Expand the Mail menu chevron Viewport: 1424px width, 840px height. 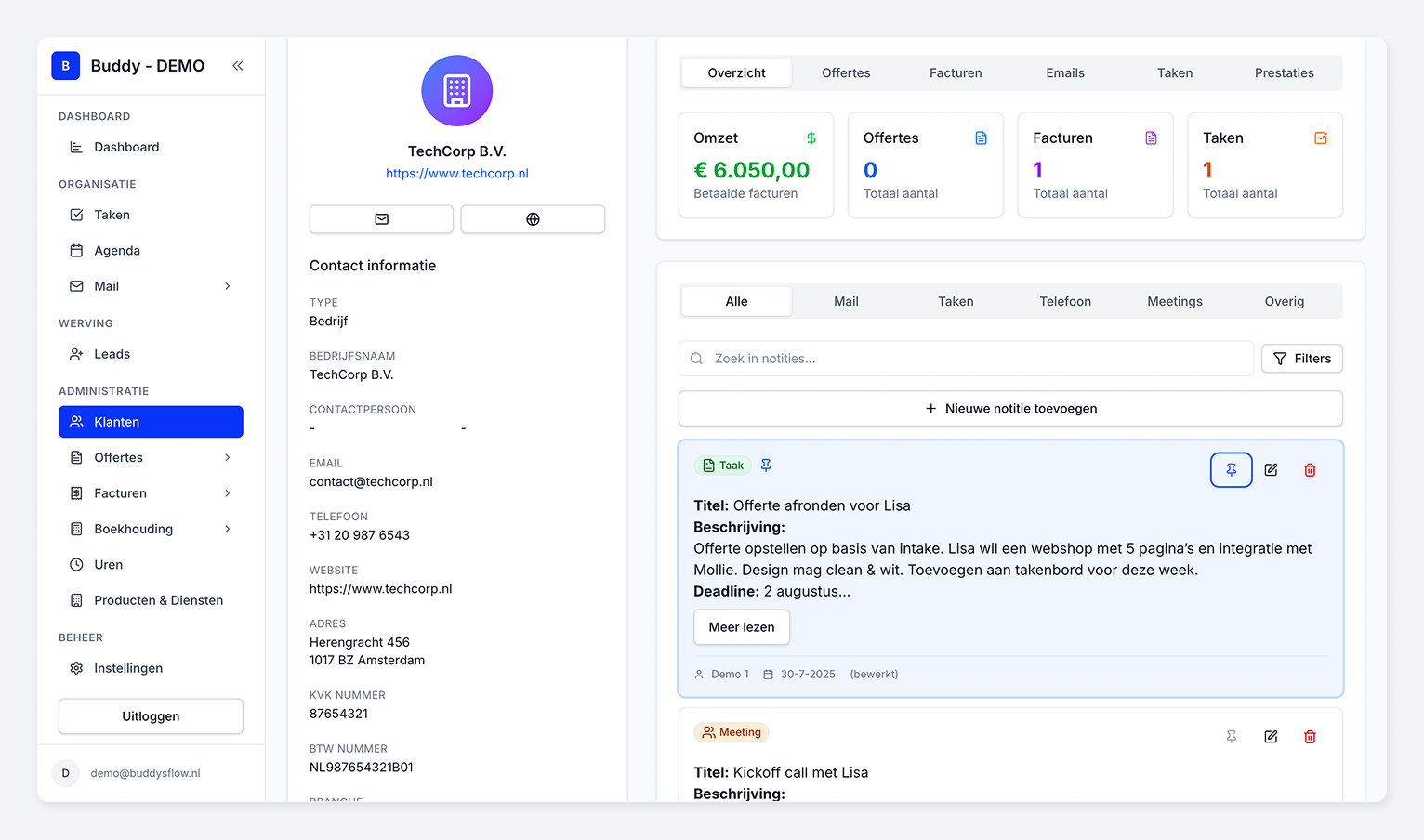(x=227, y=286)
